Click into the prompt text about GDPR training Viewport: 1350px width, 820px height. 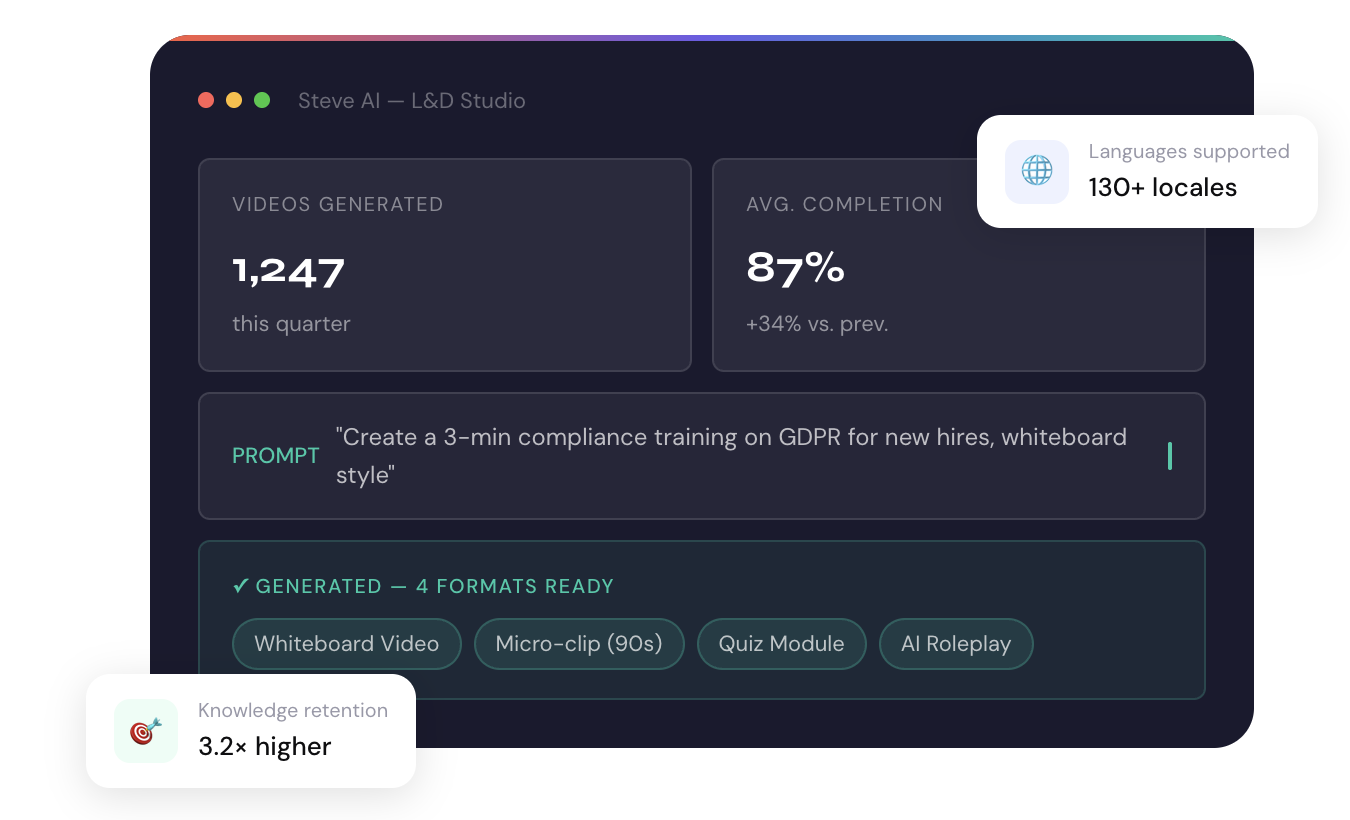tap(731, 456)
